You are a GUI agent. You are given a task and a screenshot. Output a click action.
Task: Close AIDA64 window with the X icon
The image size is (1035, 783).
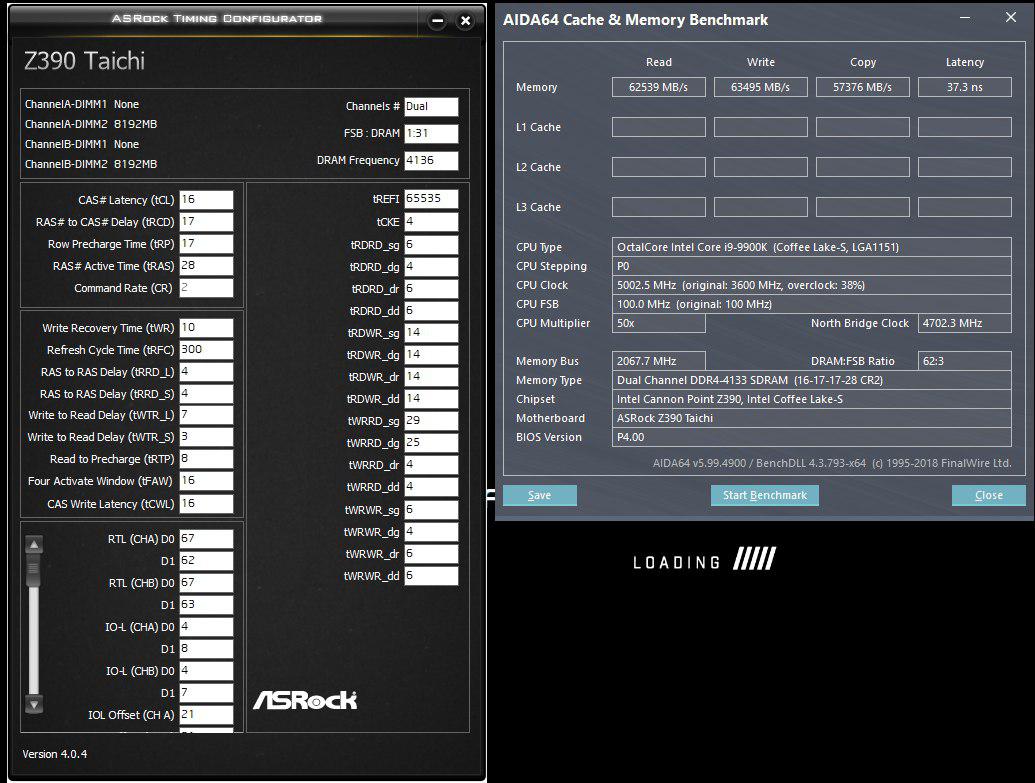click(x=1011, y=18)
